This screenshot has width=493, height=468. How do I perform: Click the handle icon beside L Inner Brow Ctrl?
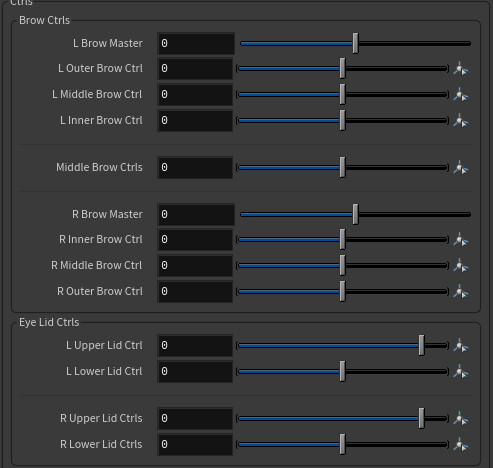(461, 121)
